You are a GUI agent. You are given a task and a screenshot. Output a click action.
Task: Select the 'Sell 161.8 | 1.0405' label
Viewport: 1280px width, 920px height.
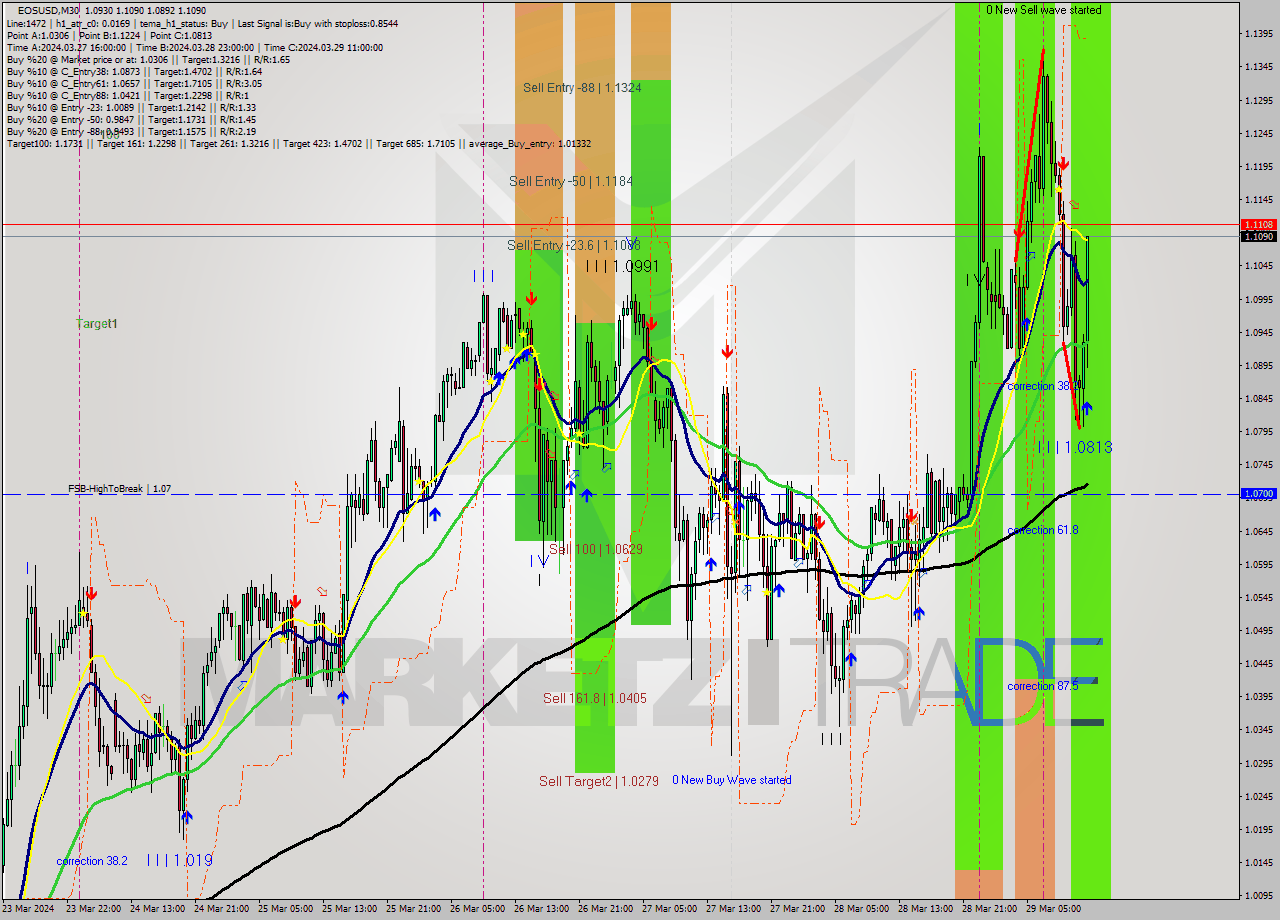pos(594,698)
